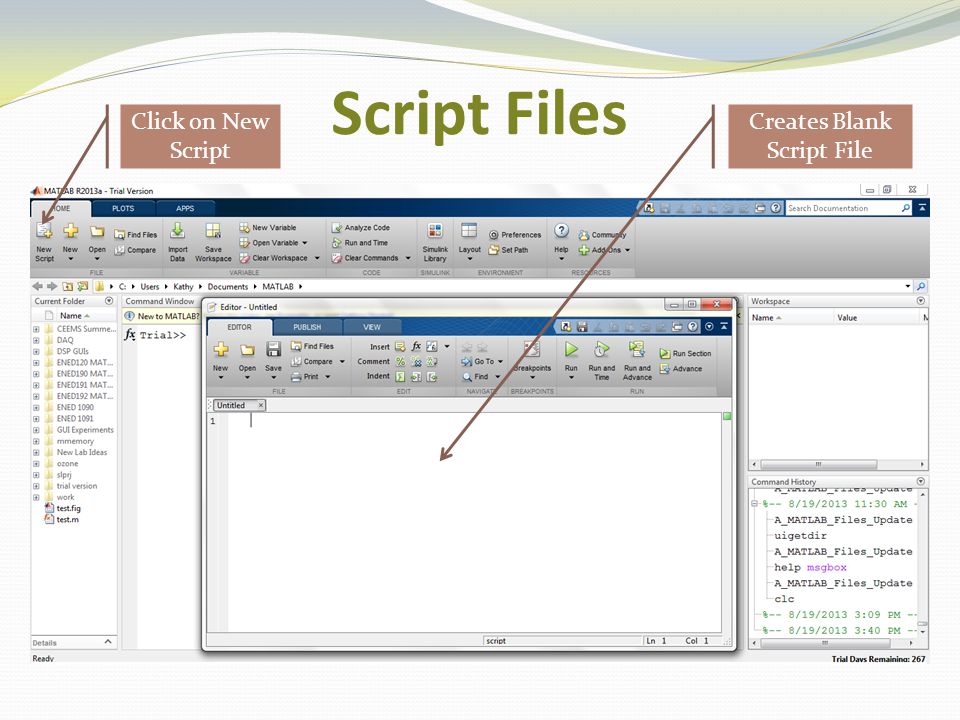960x720 pixels.
Task: Click the Editor Open folder icon
Action: click(247, 350)
